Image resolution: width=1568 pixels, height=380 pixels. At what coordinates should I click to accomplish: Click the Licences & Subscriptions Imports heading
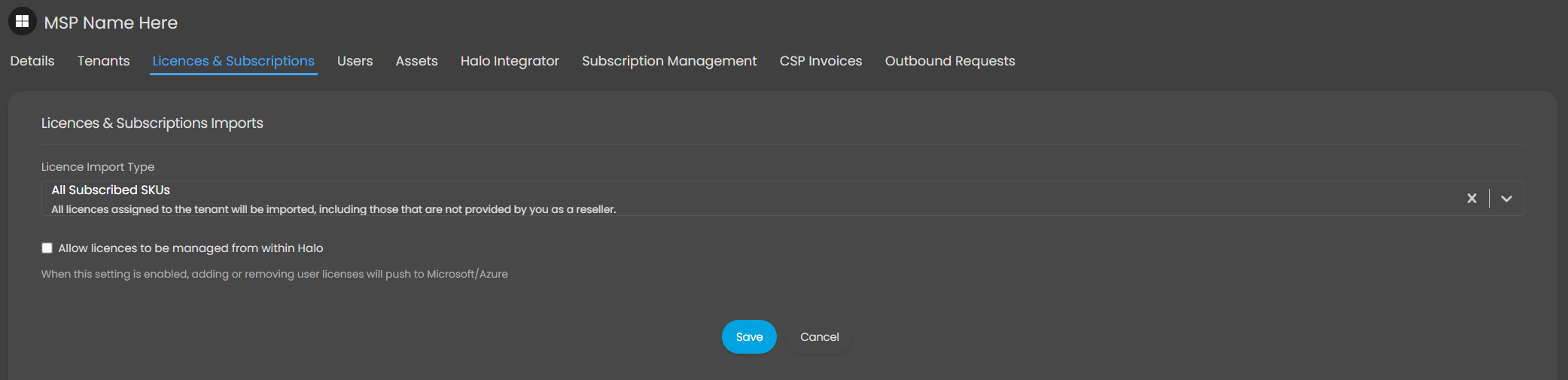tap(152, 123)
